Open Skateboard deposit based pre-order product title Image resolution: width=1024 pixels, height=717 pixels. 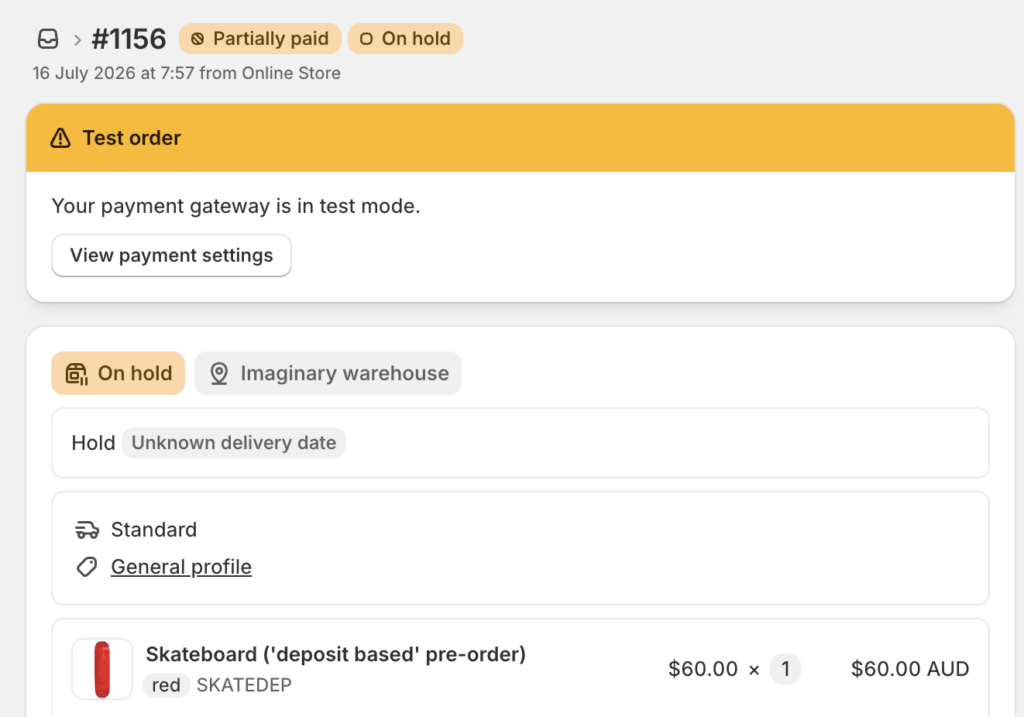336,654
